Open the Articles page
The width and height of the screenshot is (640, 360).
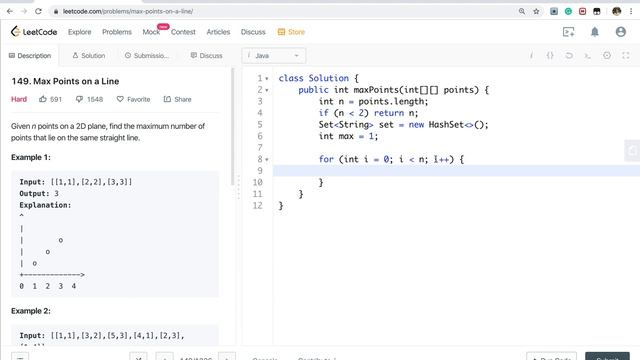(x=218, y=32)
